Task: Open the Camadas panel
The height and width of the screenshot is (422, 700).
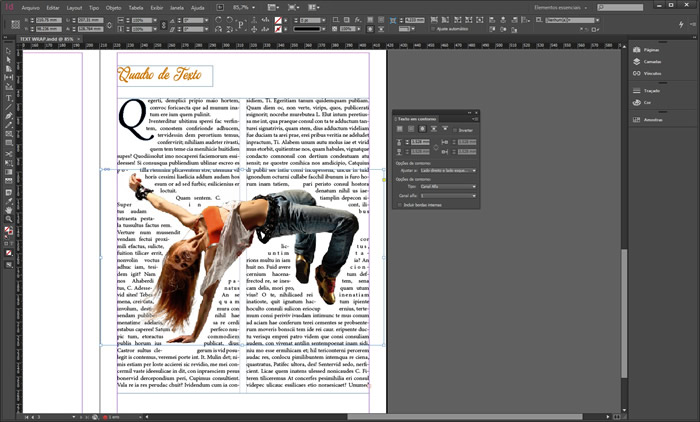Action: tap(653, 60)
